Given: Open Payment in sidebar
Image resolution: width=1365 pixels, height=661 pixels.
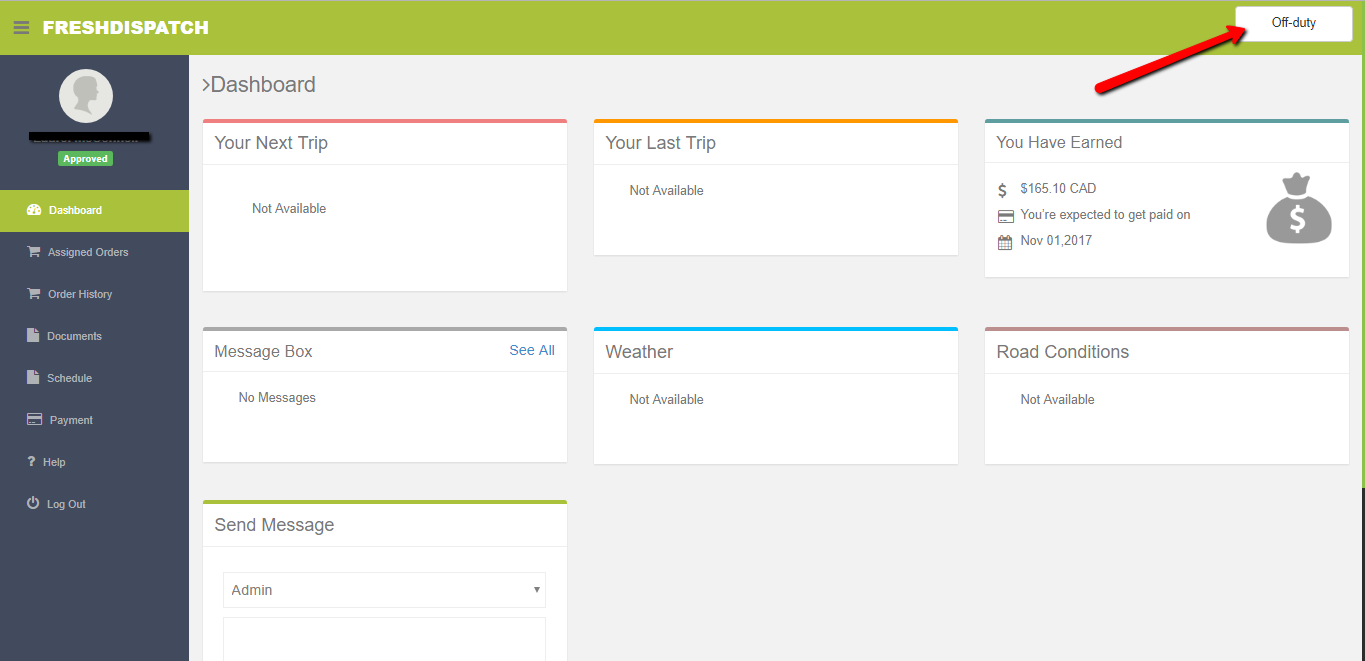Looking at the screenshot, I should (94, 421).
